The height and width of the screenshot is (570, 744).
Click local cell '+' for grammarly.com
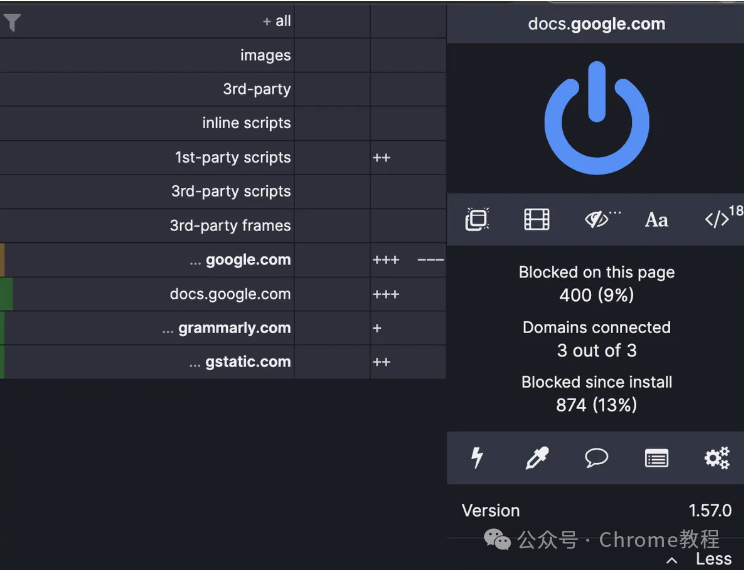point(408,328)
